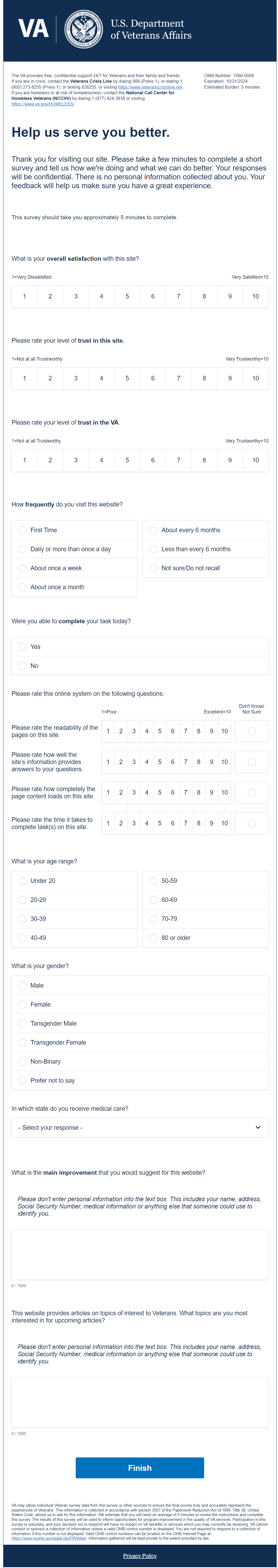Click the upcoming article topics text box
Screen dimensions: 278x1568
[x=139, y=1402]
